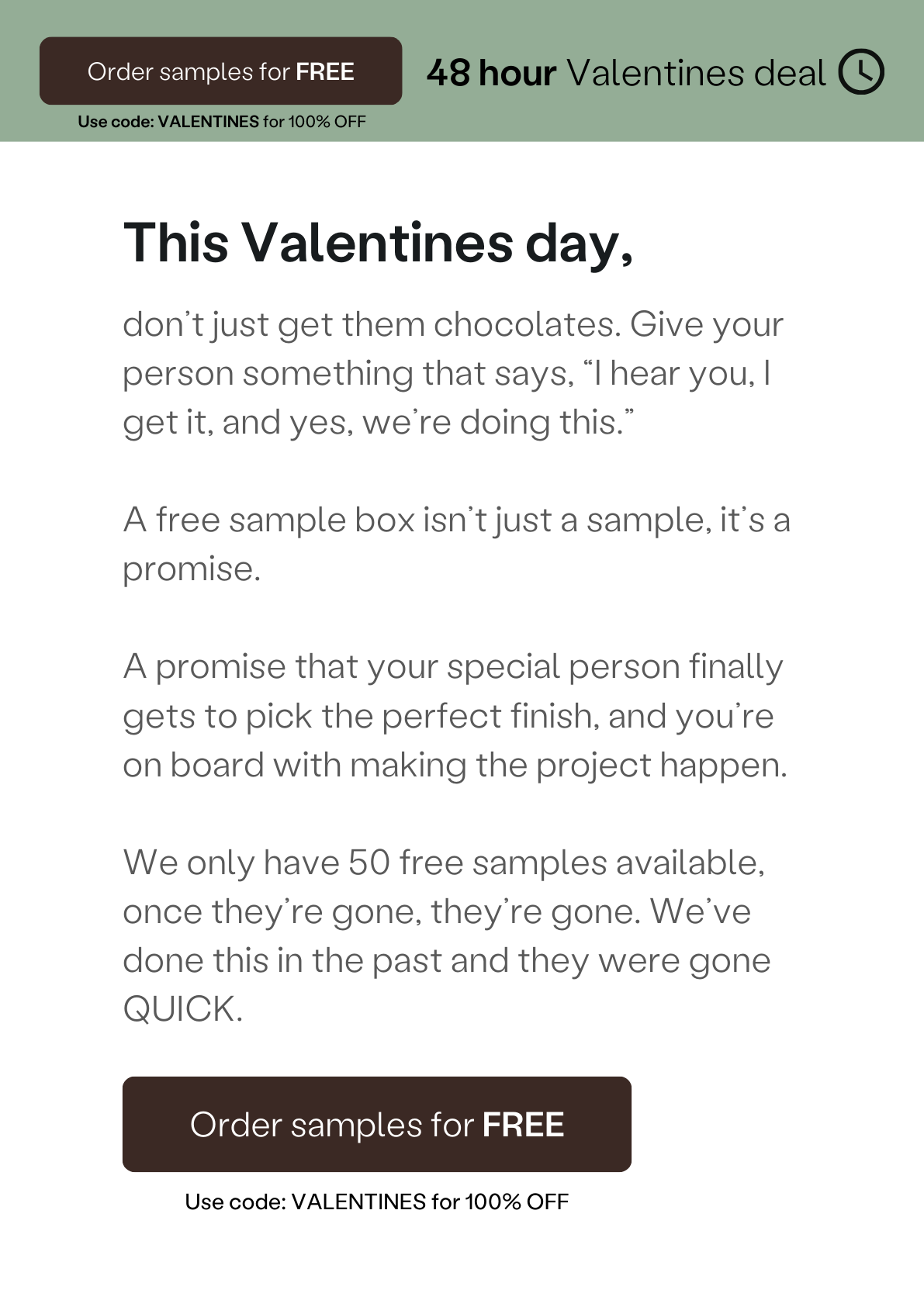The height and width of the screenshot is (1307, 924).
Task: Click the small 'Use code' line under the top button
Action: click(x=222, y=122)
